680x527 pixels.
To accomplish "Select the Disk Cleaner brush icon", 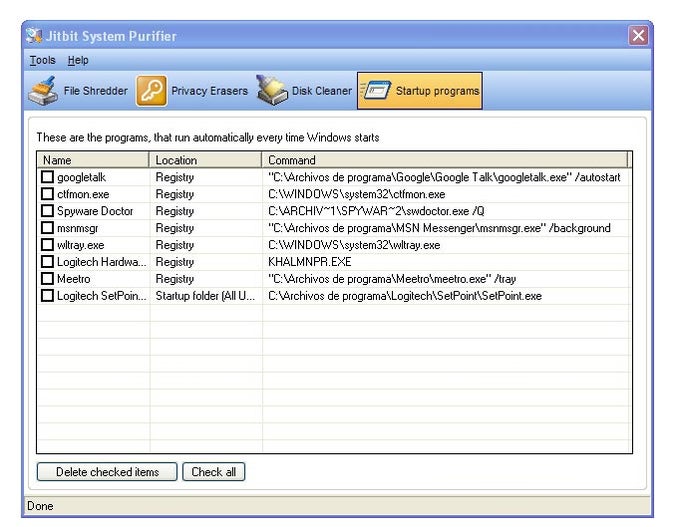I will pos(272,91).
